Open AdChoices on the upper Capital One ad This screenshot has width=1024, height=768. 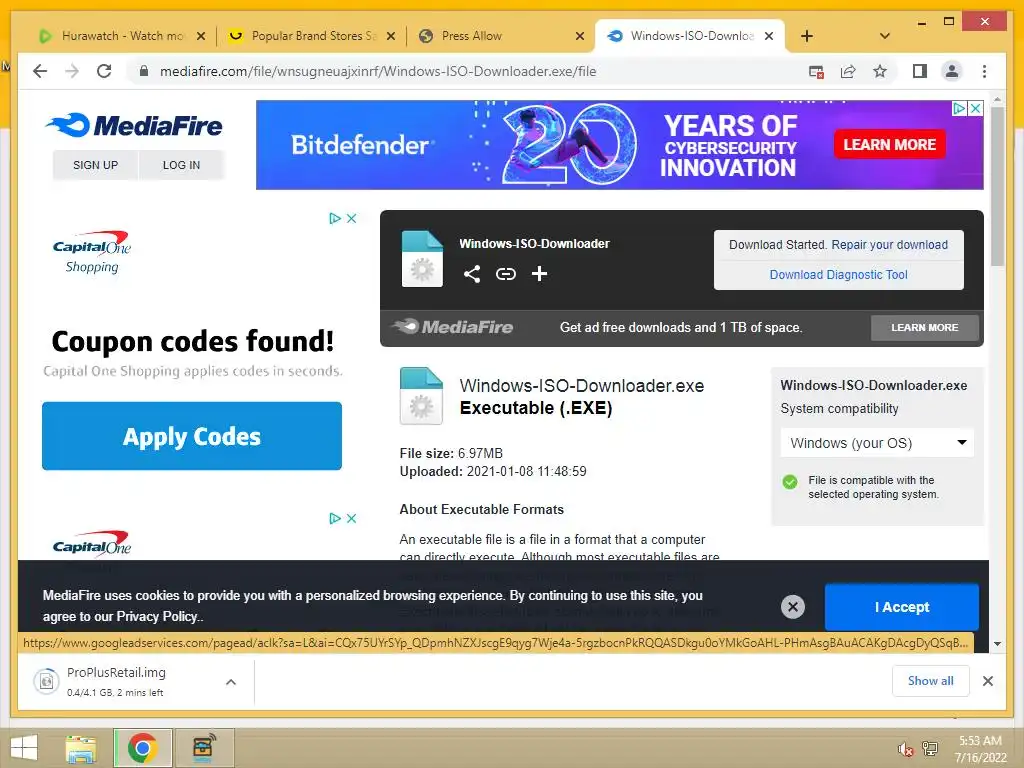click(335, 218)
